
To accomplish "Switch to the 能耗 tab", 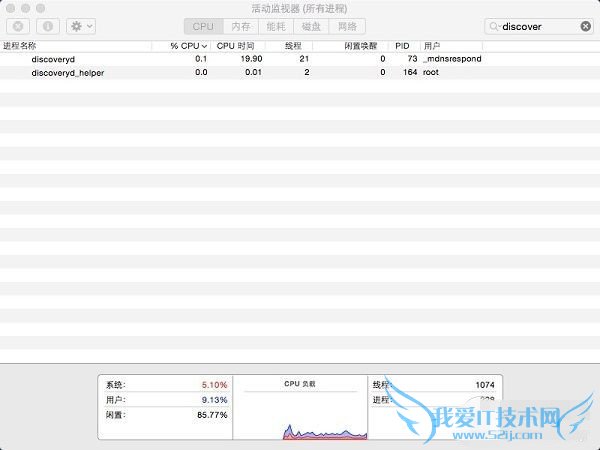I will coord(276,26).
